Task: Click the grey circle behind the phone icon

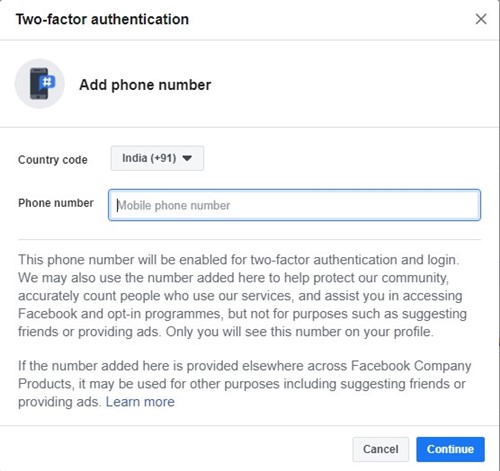Action: pyautogui.click(x=40, y=84)
